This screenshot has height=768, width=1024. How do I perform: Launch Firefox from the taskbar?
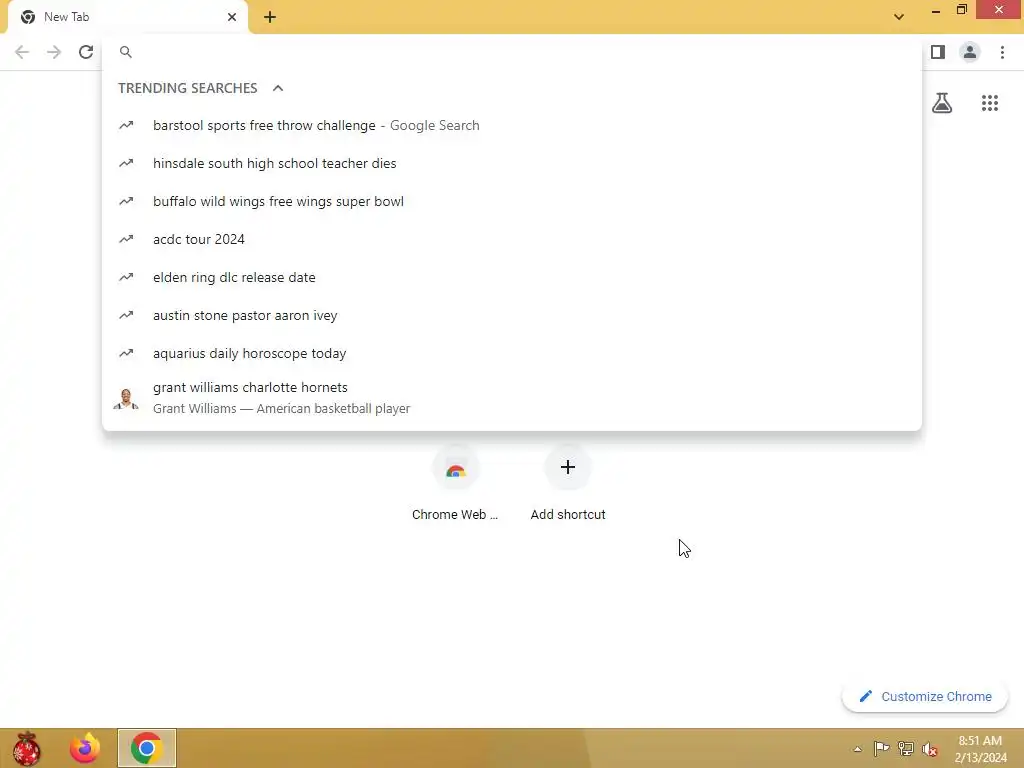pos(85,748)
